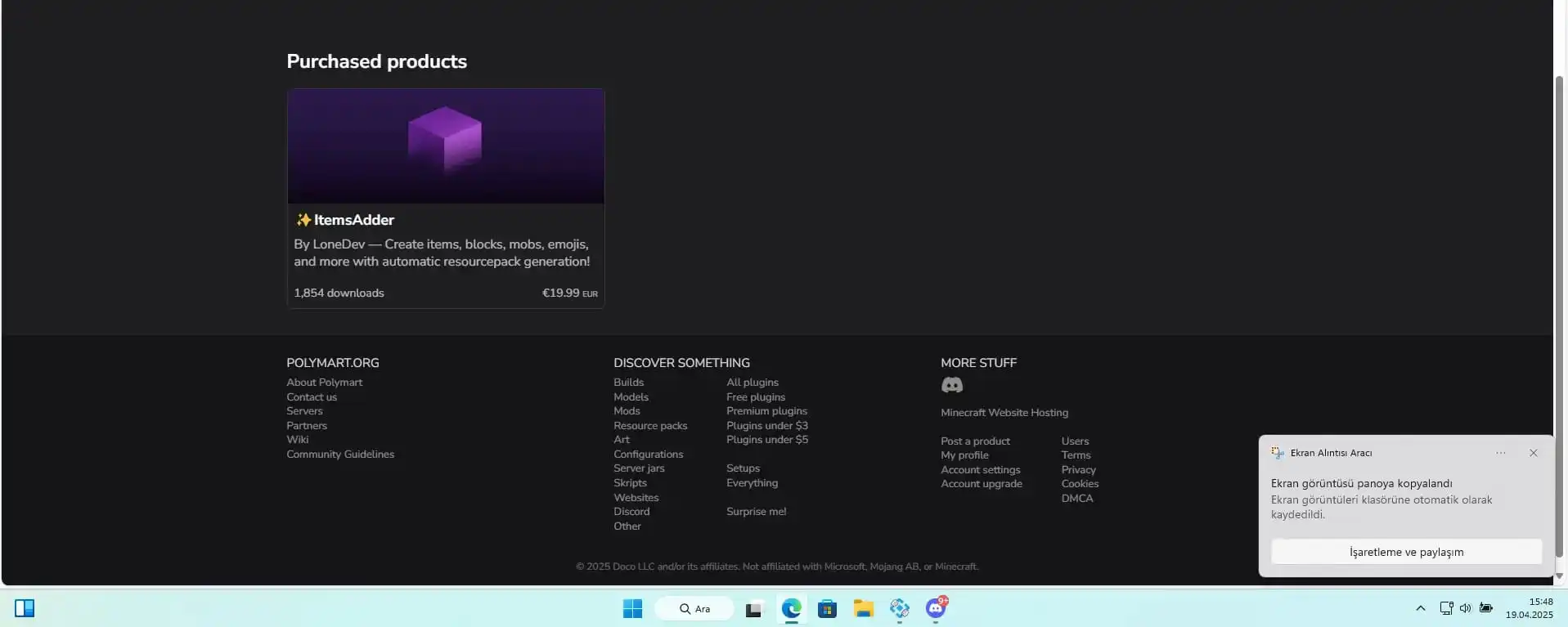Click the Surprise me! link

(756, 512)
